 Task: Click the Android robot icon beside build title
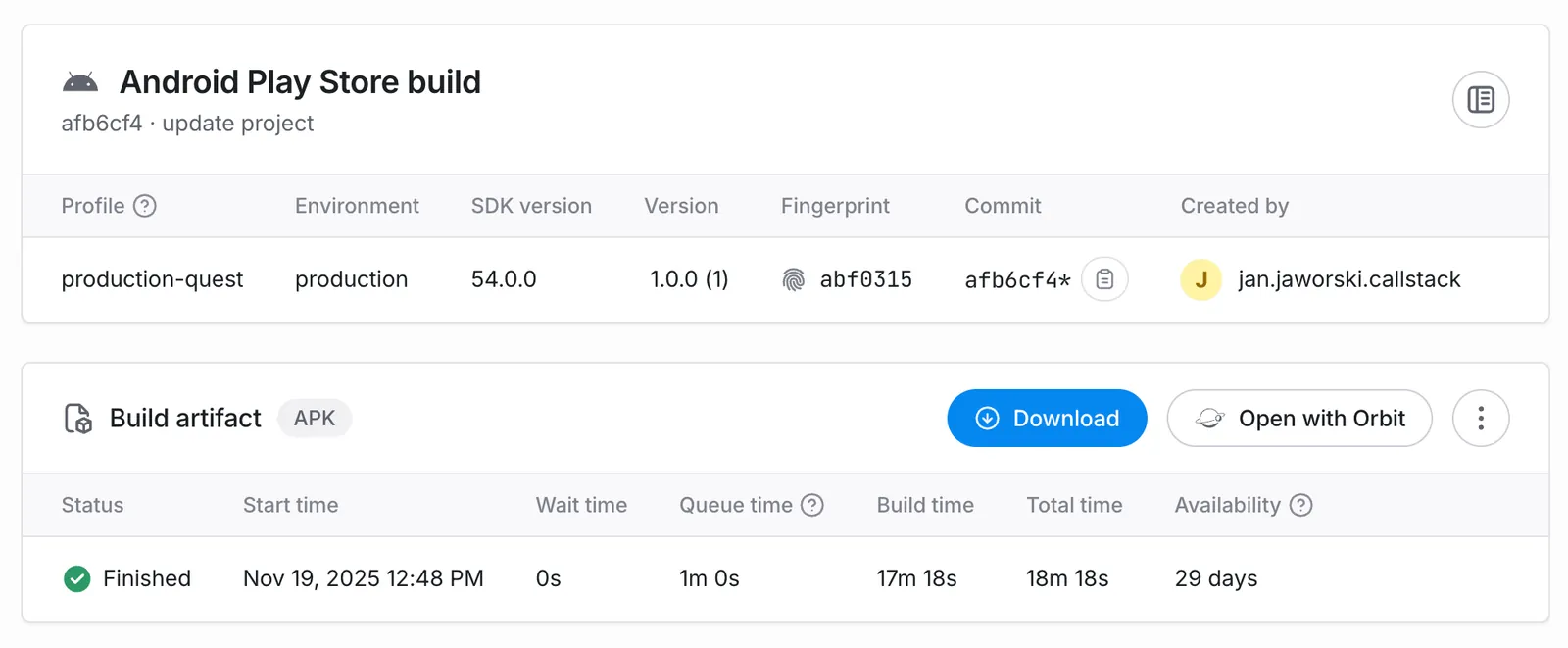point(80,82)
